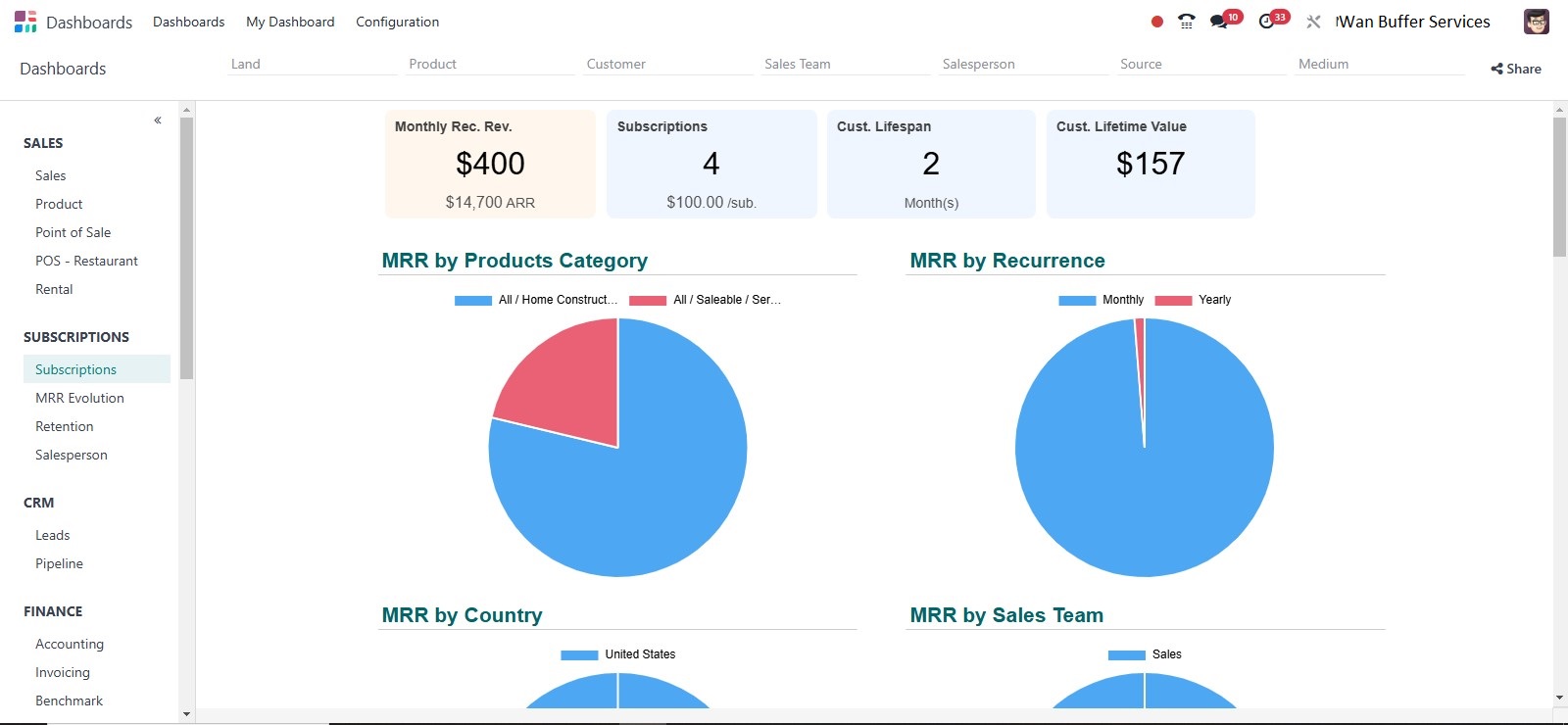Open the Source filter field
The image size is (1568, 725).
pos(1201,64)
